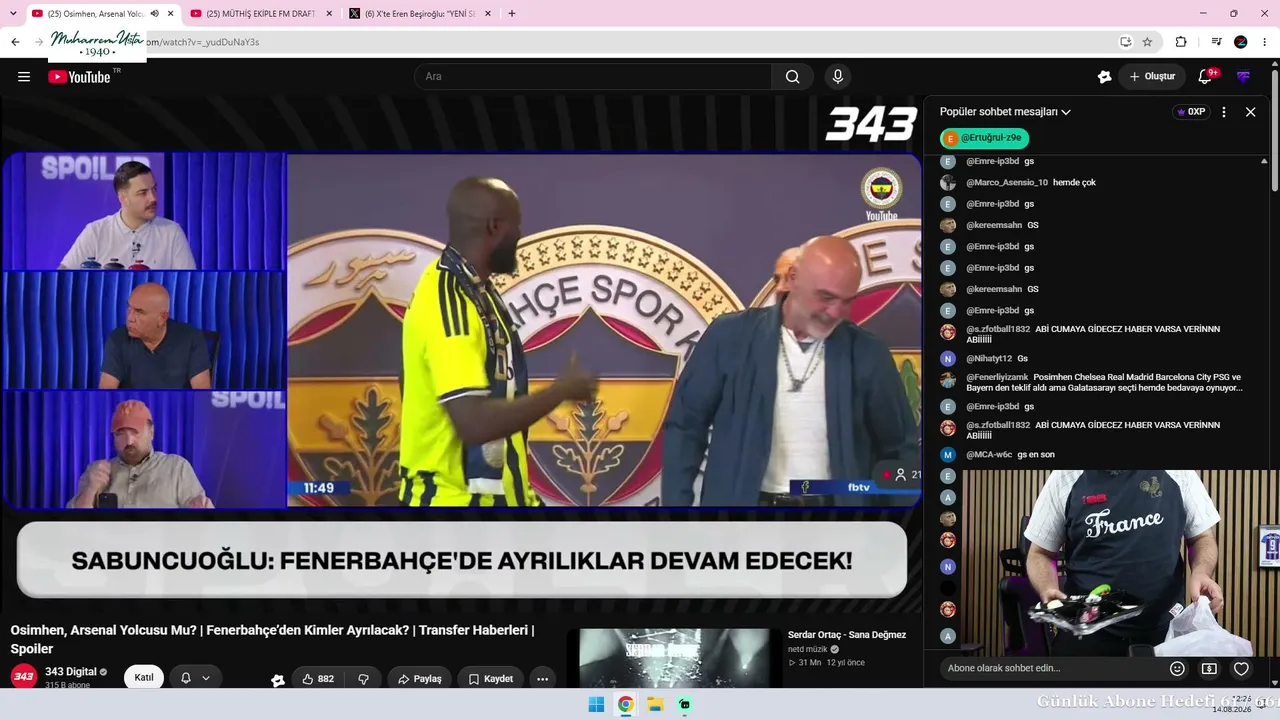Dislike the video
Screen dimensions: 1280x720
[364, 679]
